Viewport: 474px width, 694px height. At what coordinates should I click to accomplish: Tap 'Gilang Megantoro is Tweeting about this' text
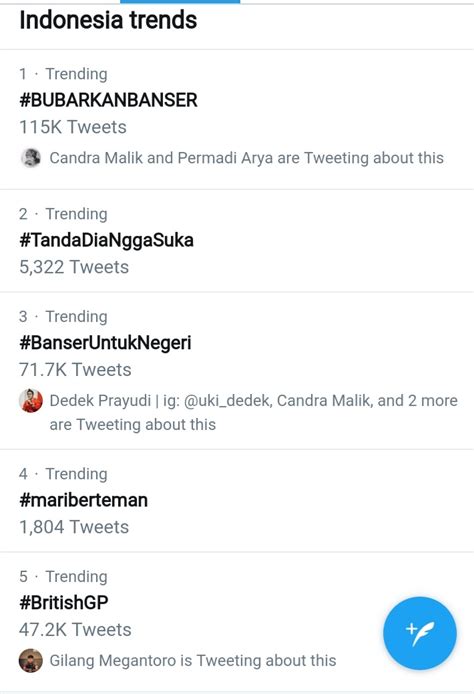point(193,661)
